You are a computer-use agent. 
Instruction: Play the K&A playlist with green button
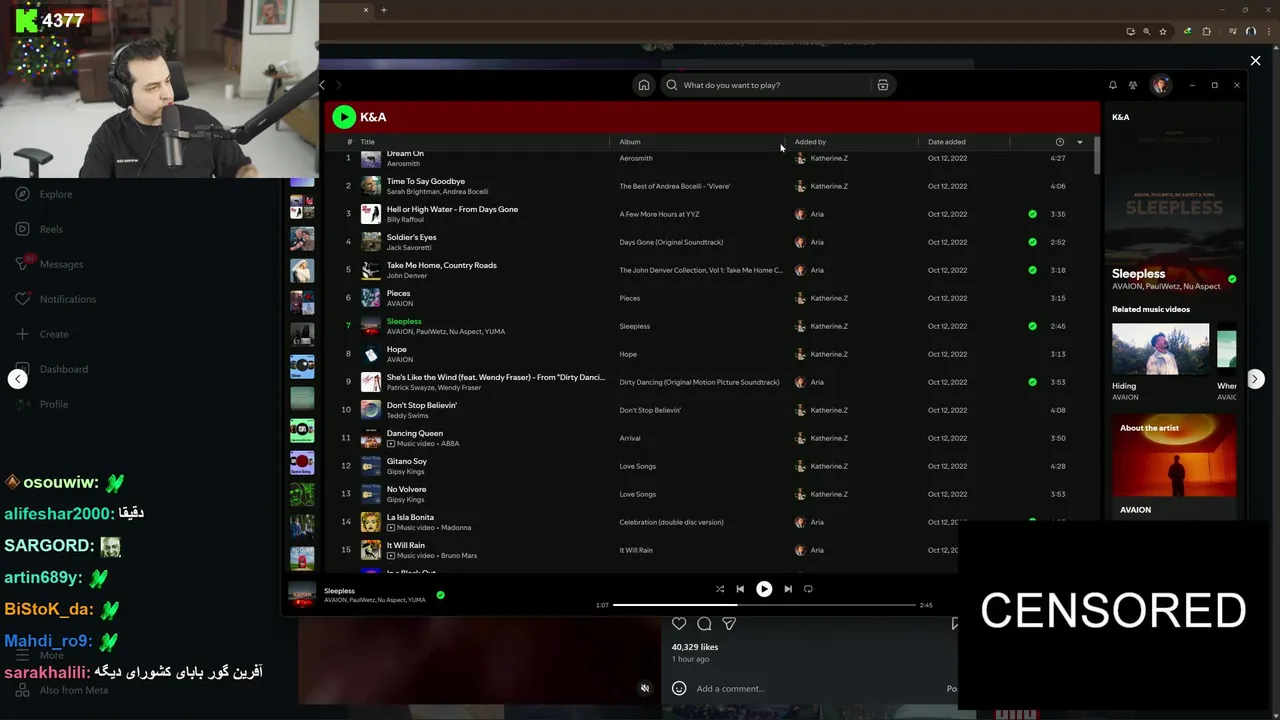click(x=344, y=117)
